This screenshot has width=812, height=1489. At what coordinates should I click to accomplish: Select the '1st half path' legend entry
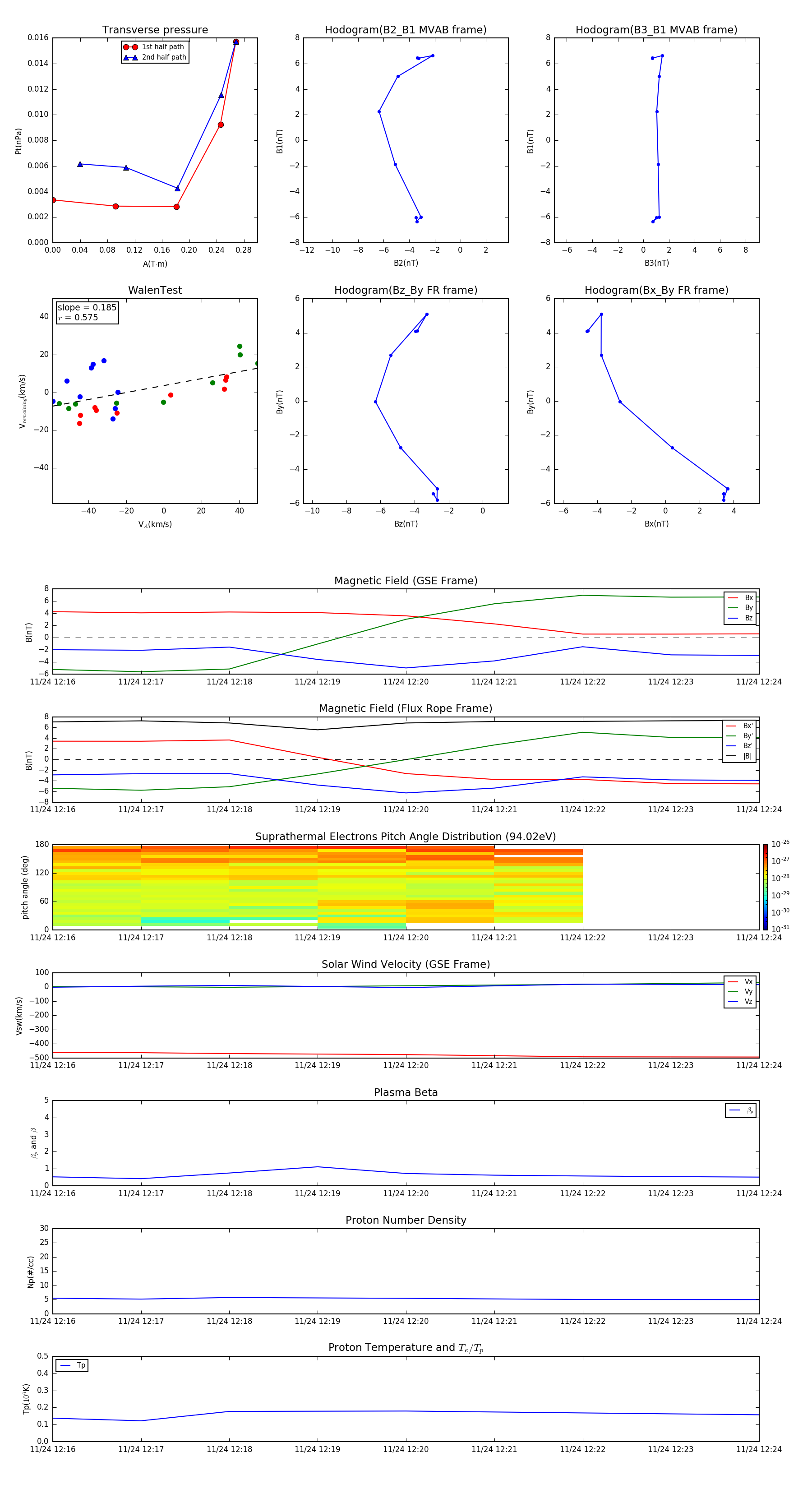click(x=154, y=47)
